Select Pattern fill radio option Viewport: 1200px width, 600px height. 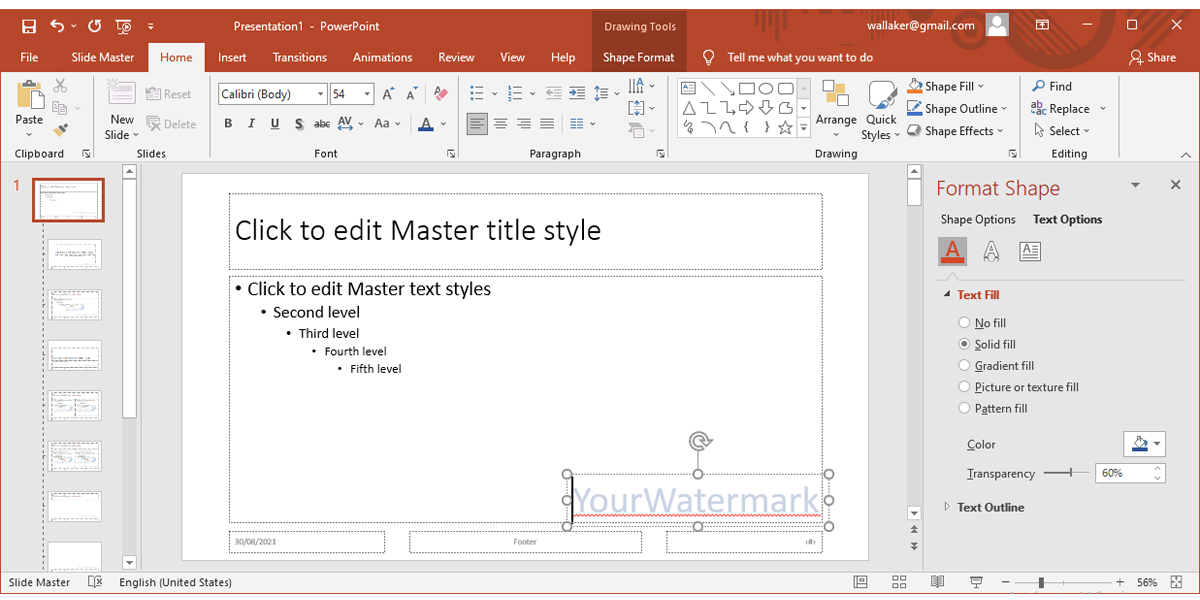[x=964, y=408]
